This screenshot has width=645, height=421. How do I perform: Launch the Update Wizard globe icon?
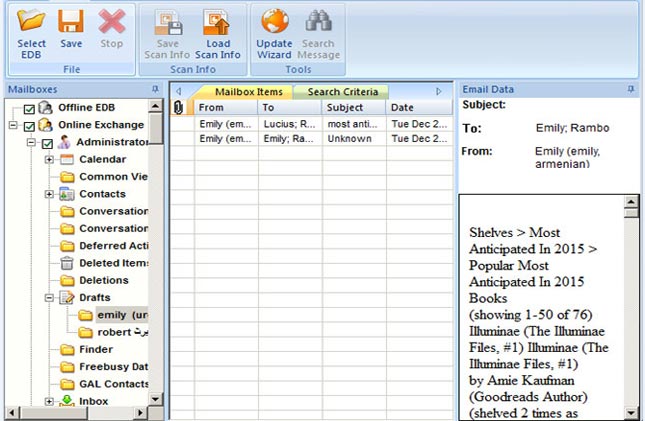[x=274, y=21]
